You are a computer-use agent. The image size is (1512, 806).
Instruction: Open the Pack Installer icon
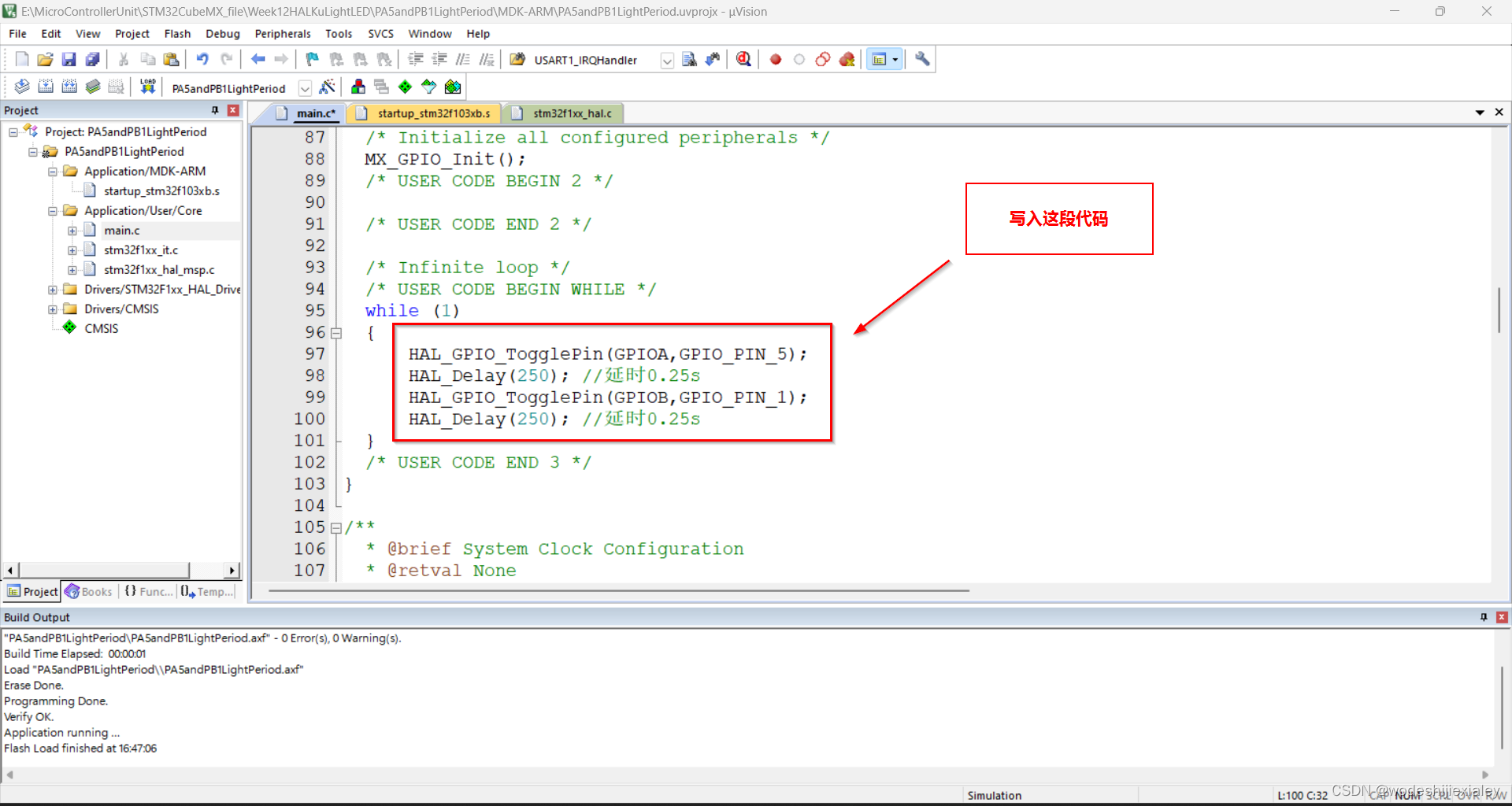[x=453, y=87]
